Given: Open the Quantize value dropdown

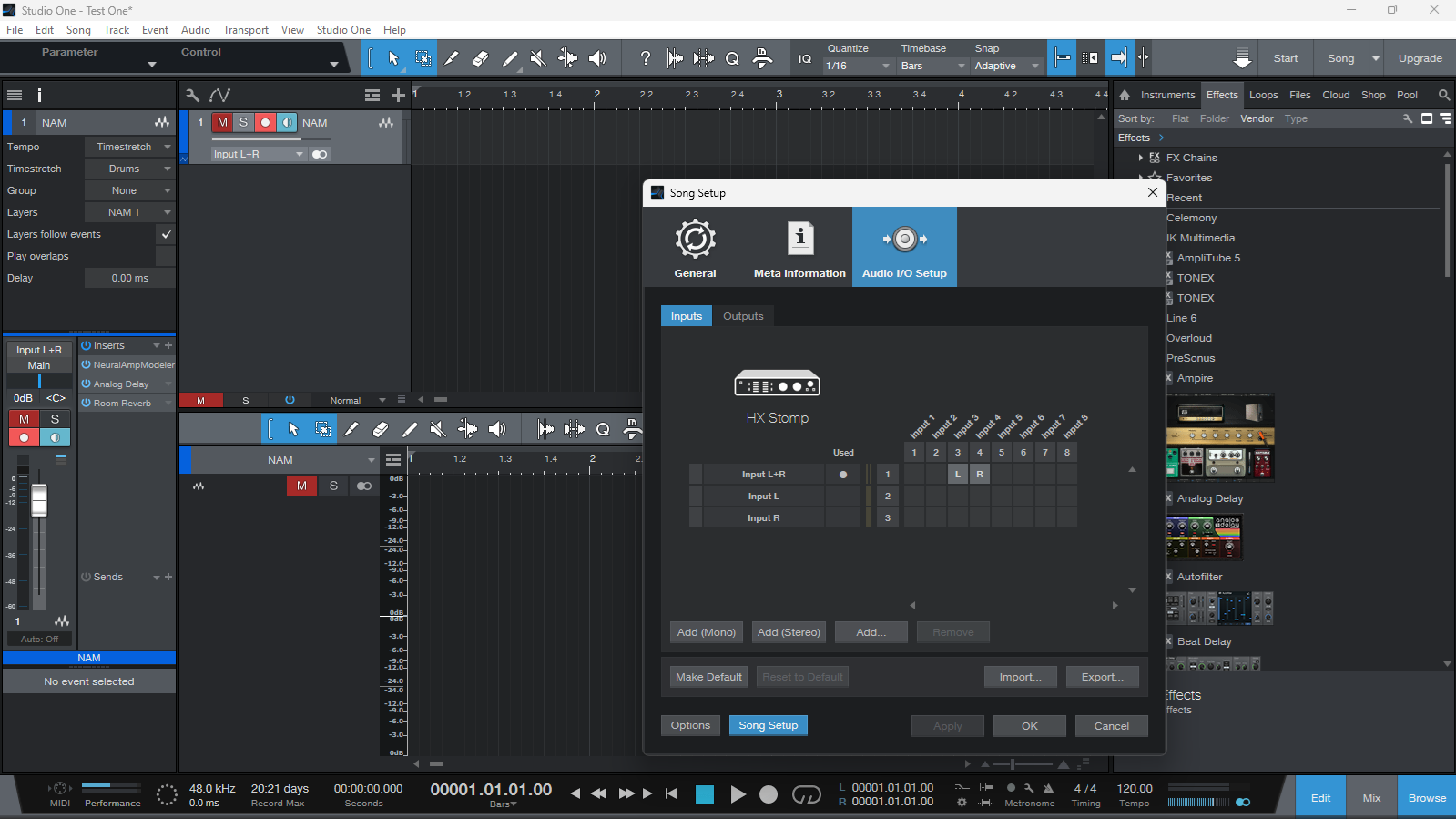Looking at the screenshot, I should click(857, 66).
